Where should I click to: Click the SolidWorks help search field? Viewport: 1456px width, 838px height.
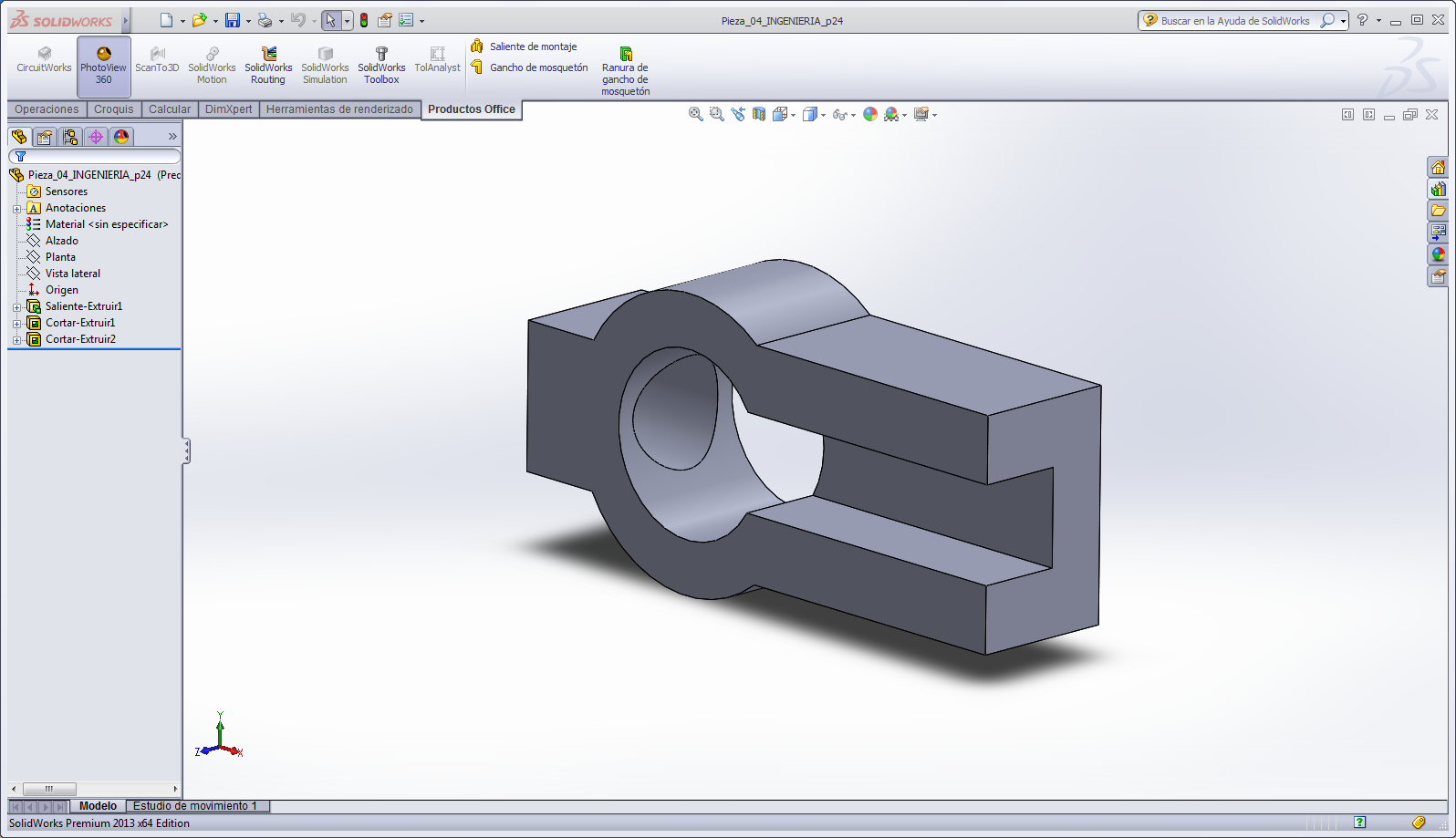click(x=1233, y=20)
